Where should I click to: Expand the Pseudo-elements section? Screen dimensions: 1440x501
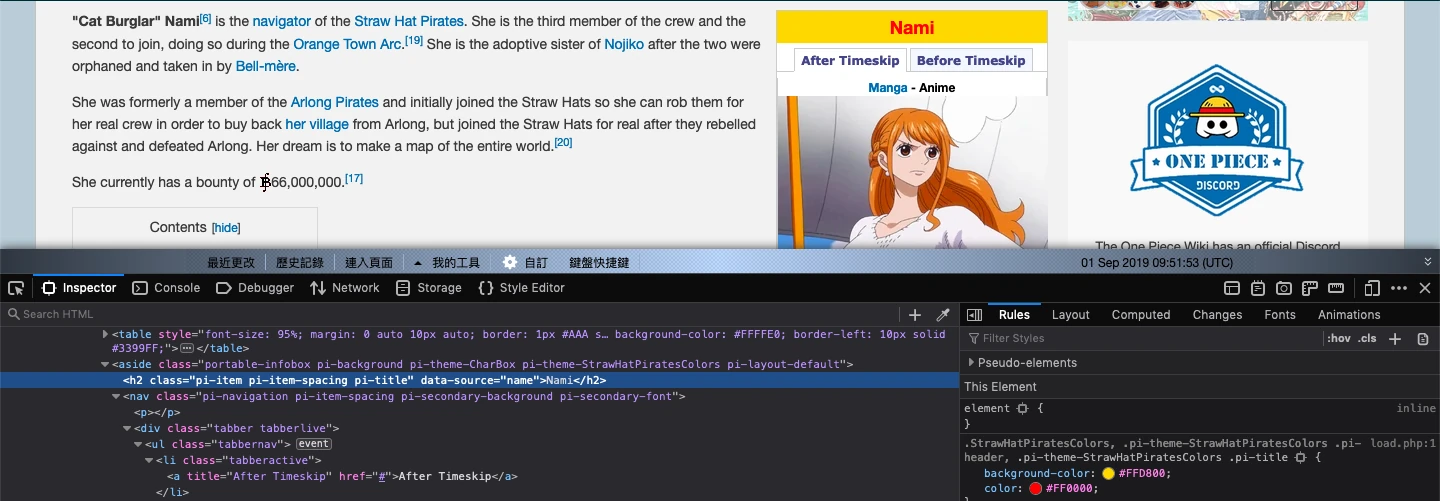[971, 363]
